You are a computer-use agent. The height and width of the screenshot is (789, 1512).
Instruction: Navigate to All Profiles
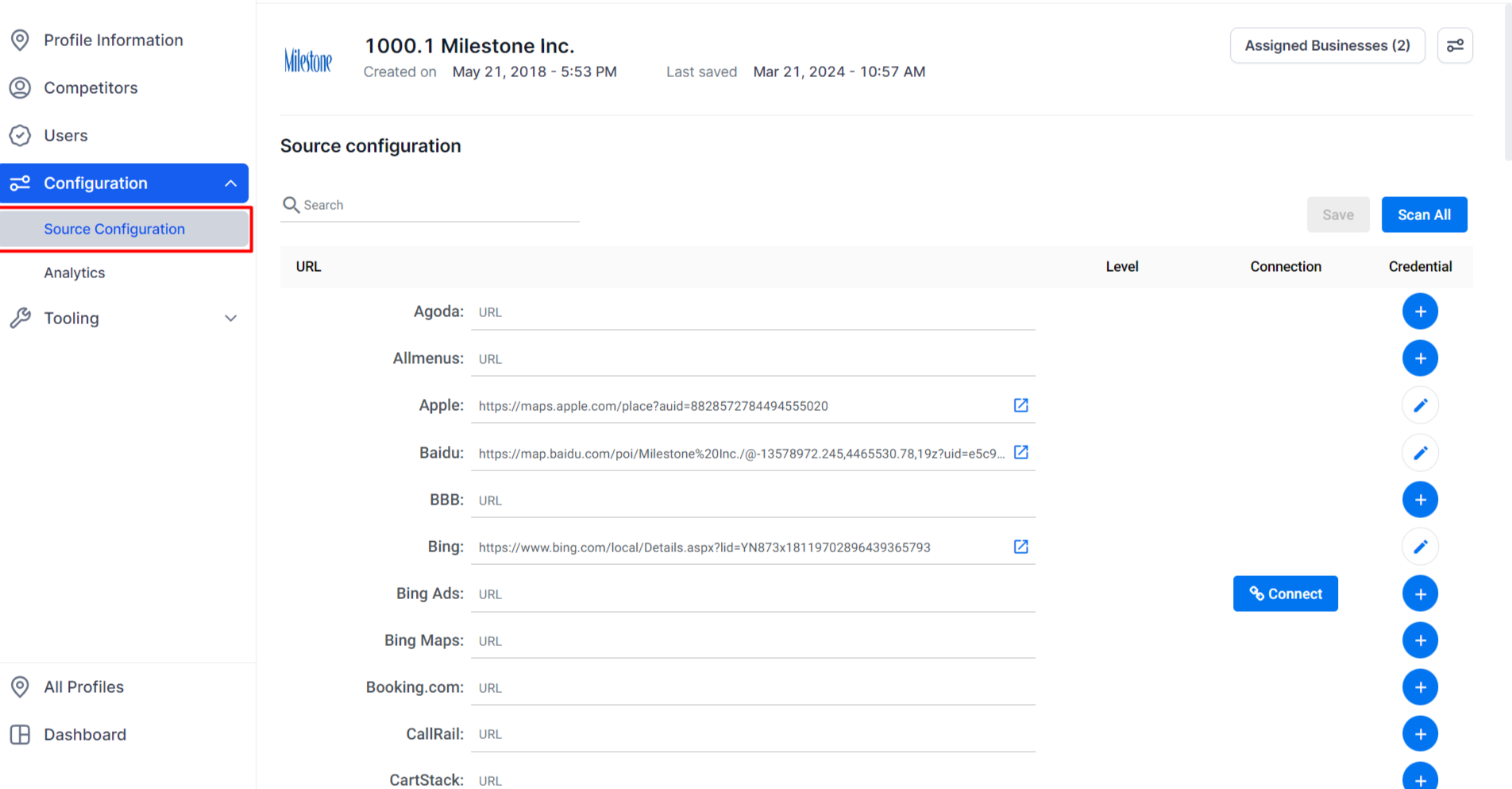(x=83, y=687)
